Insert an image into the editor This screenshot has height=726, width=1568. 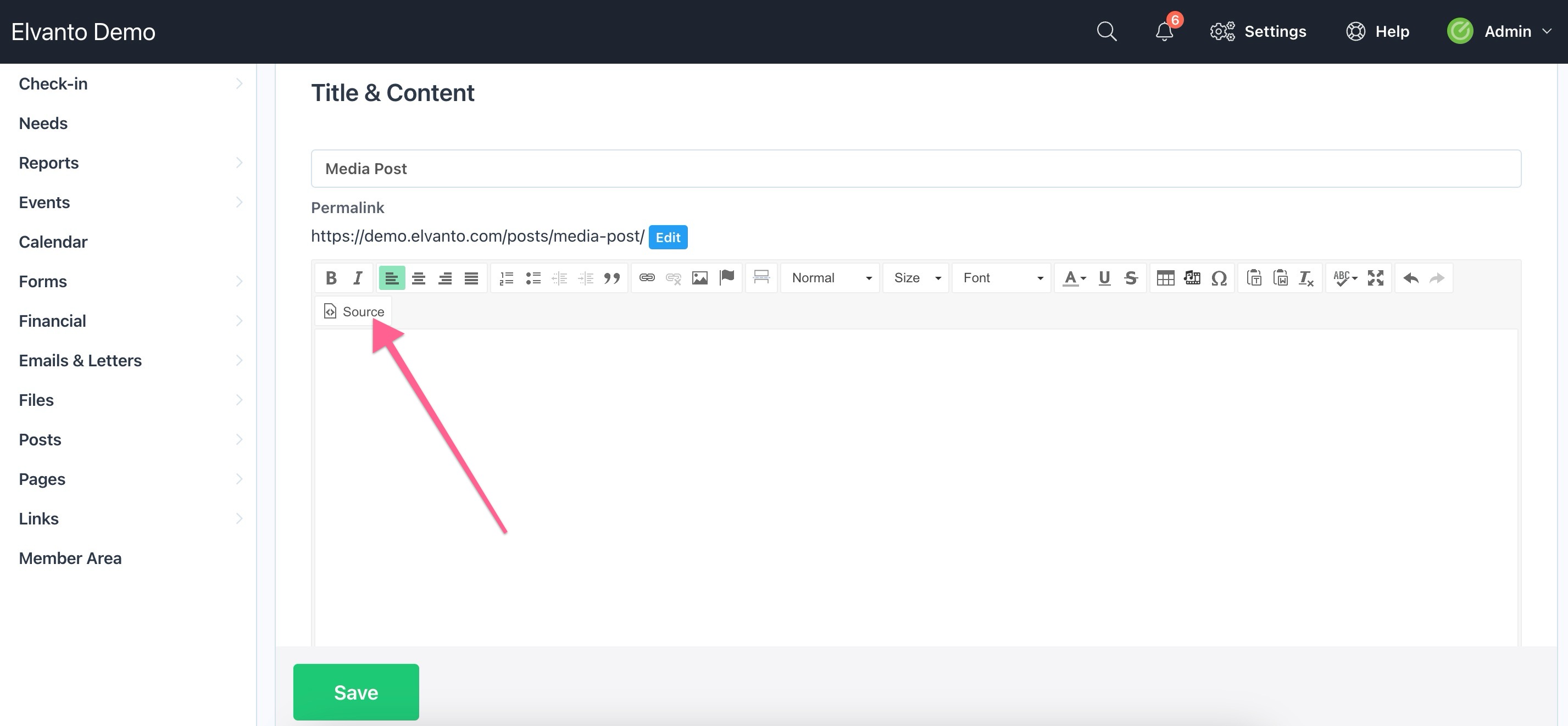[700, 277]
